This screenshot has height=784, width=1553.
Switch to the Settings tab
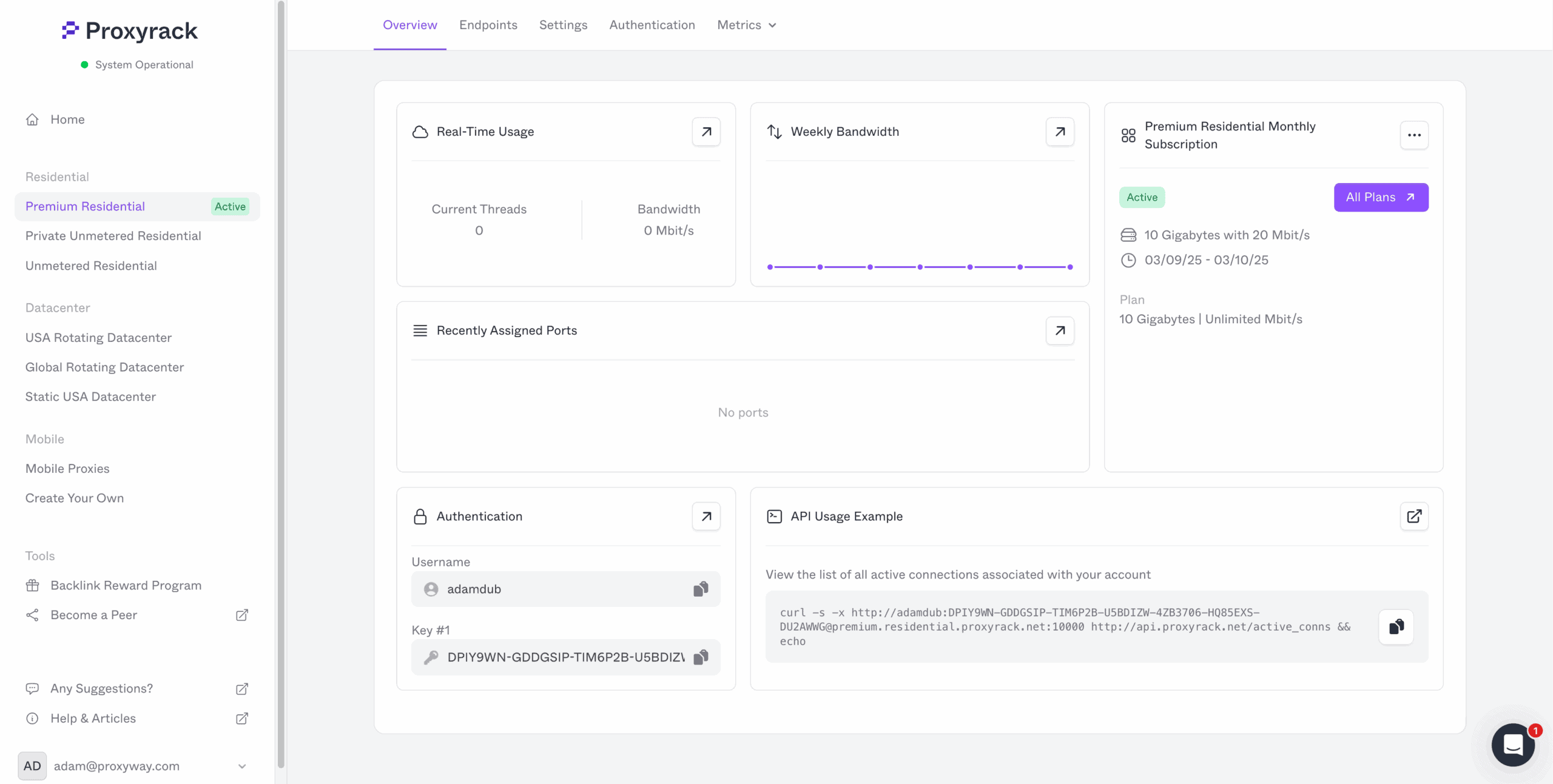point(563,25)
